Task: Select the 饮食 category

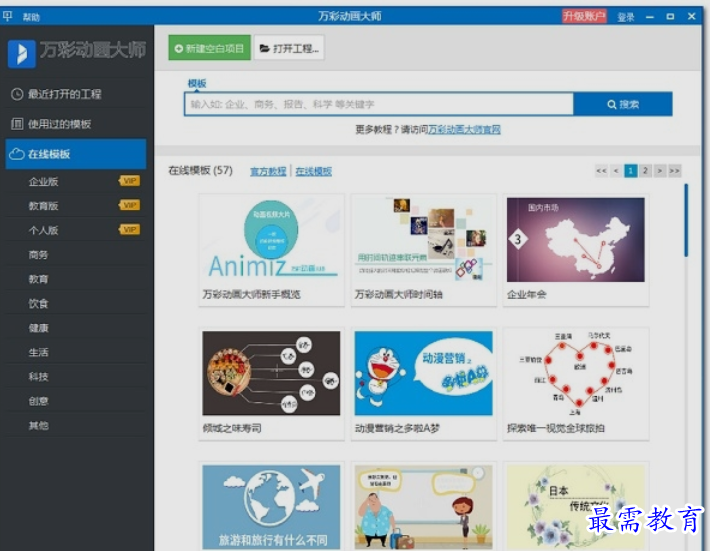Action: point(38,303)
